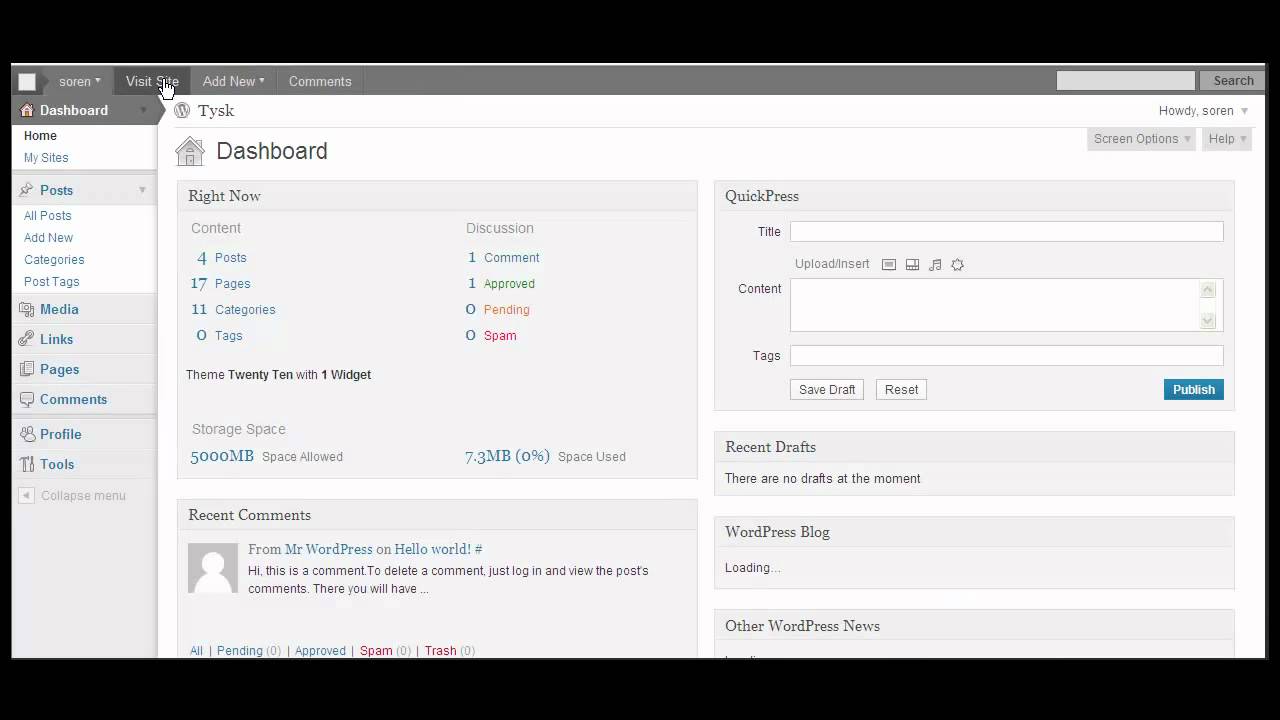Click the Pages icon in sidebar
Image resolution: width=1280 pixels, height=720 pixels.
[x=27, y=369]
